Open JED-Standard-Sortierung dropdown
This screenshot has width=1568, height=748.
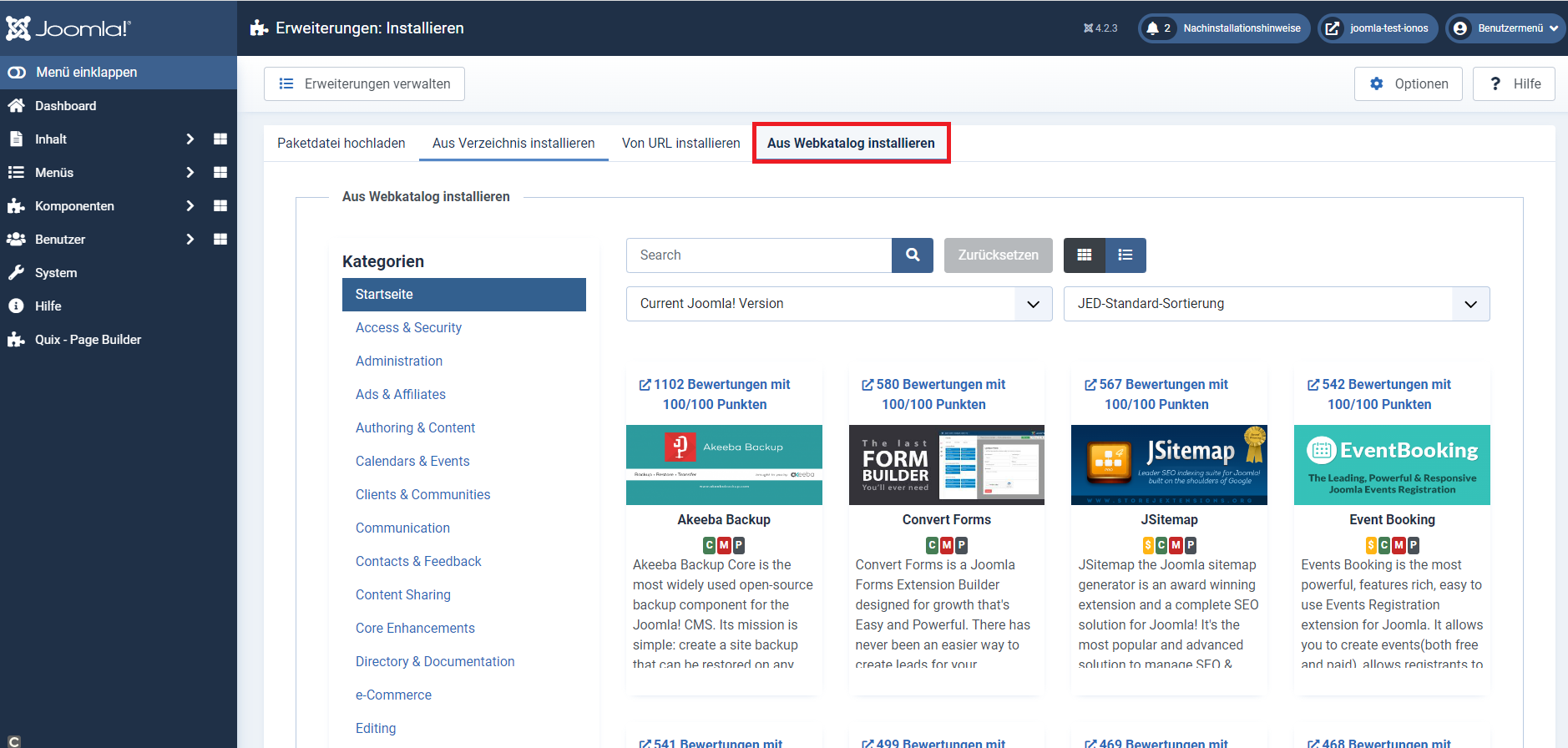coord(1277,304)
